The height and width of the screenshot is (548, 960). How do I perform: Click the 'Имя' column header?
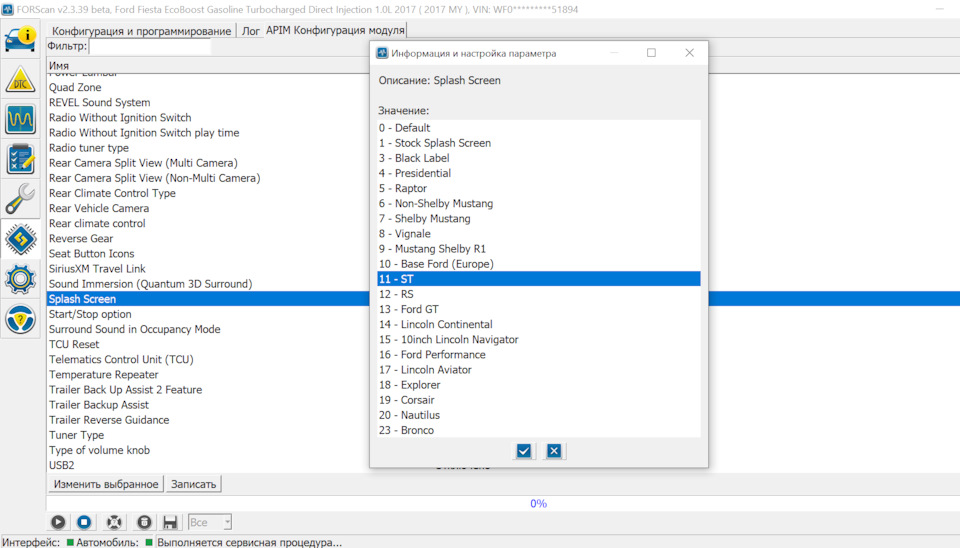pyautogui.click(x=59, y=66)
